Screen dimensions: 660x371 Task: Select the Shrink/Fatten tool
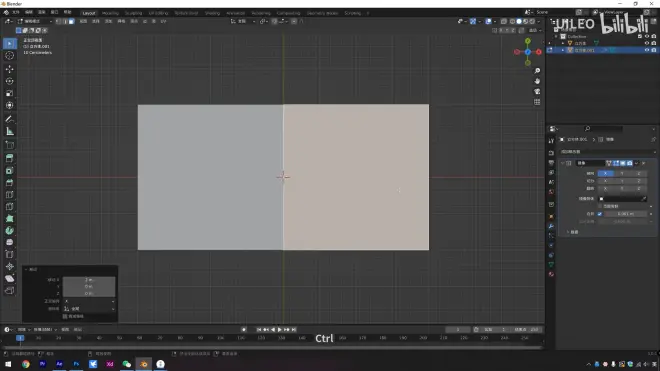pyautogui.click(x=10, y=267)
